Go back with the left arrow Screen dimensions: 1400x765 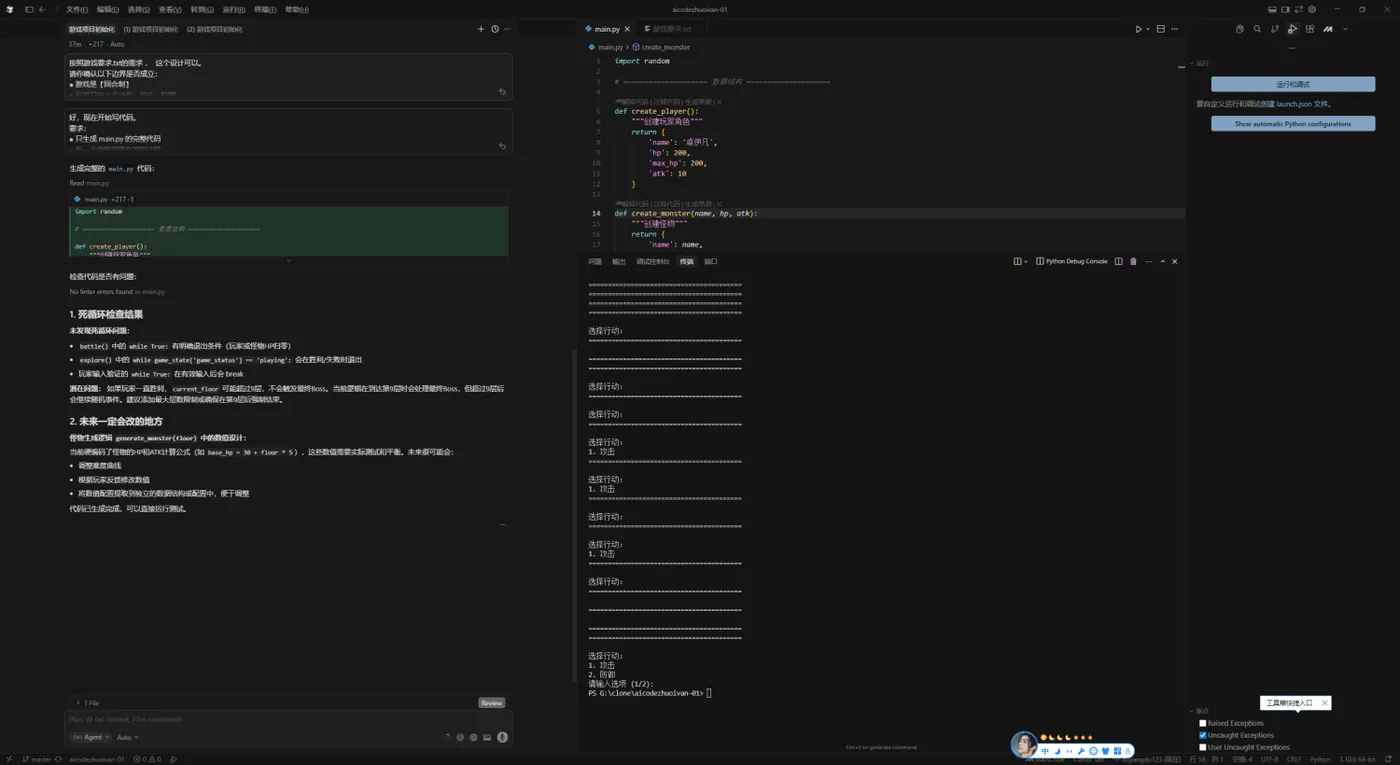[42, 9]
